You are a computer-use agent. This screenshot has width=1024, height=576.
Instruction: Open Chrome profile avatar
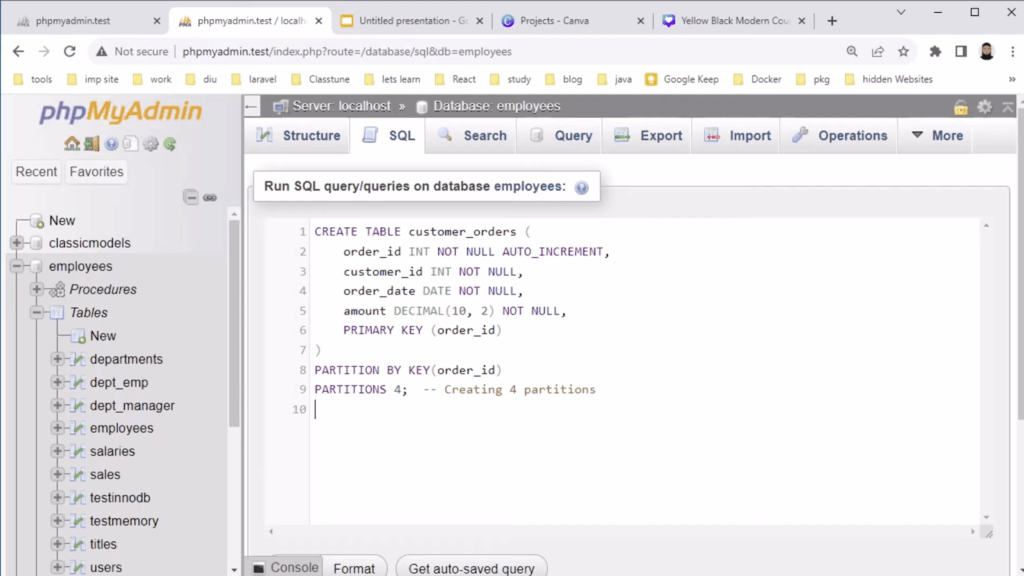coord(987,52)
